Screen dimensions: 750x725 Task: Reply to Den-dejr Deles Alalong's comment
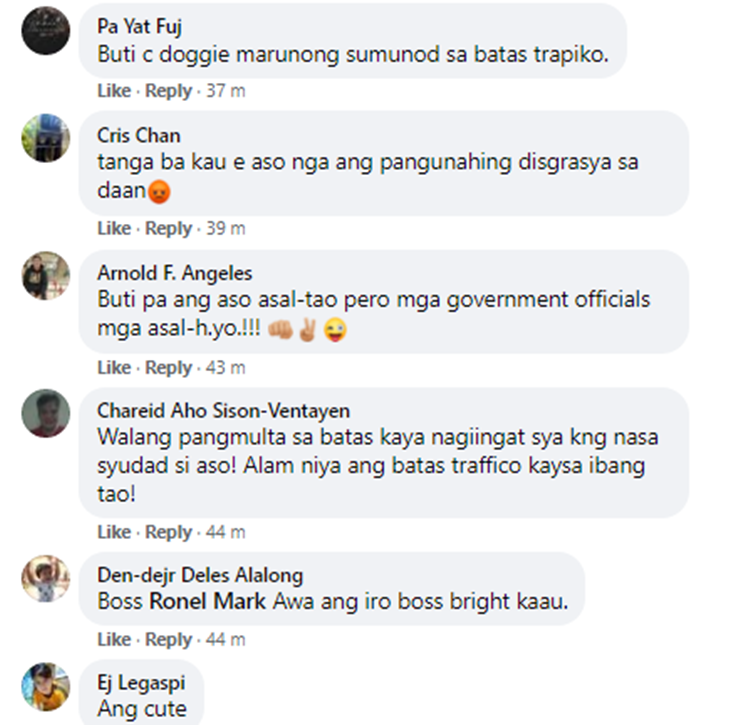(168, 639)
